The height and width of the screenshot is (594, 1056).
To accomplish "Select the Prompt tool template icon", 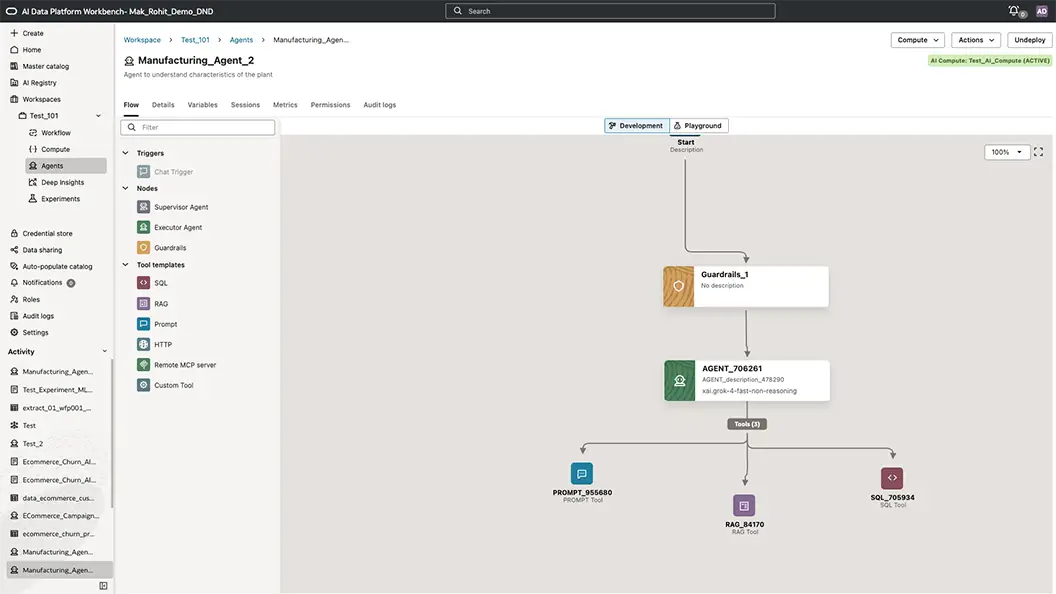I will coord(143,324).
